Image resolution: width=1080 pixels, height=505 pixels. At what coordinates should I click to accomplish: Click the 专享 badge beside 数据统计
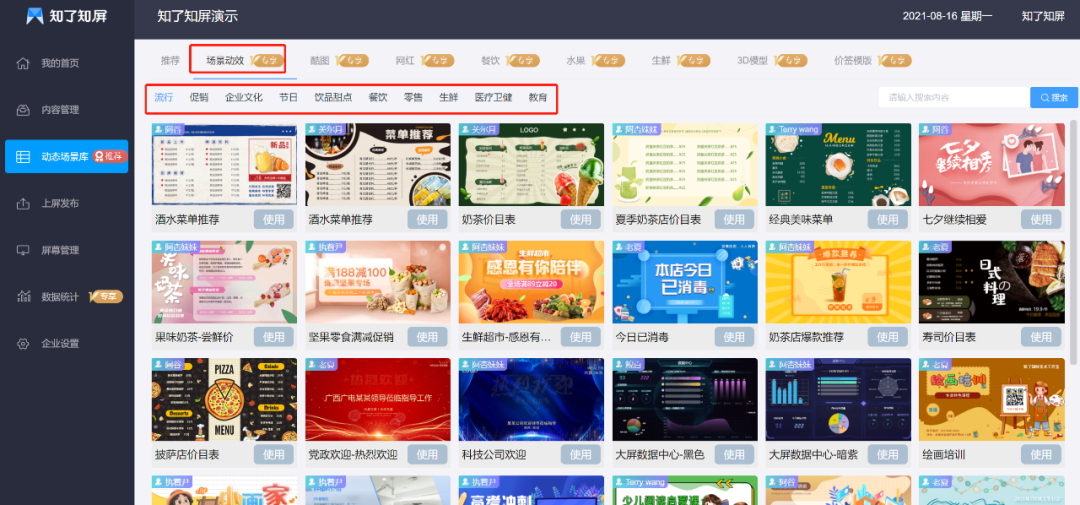[x=105, y=297]
